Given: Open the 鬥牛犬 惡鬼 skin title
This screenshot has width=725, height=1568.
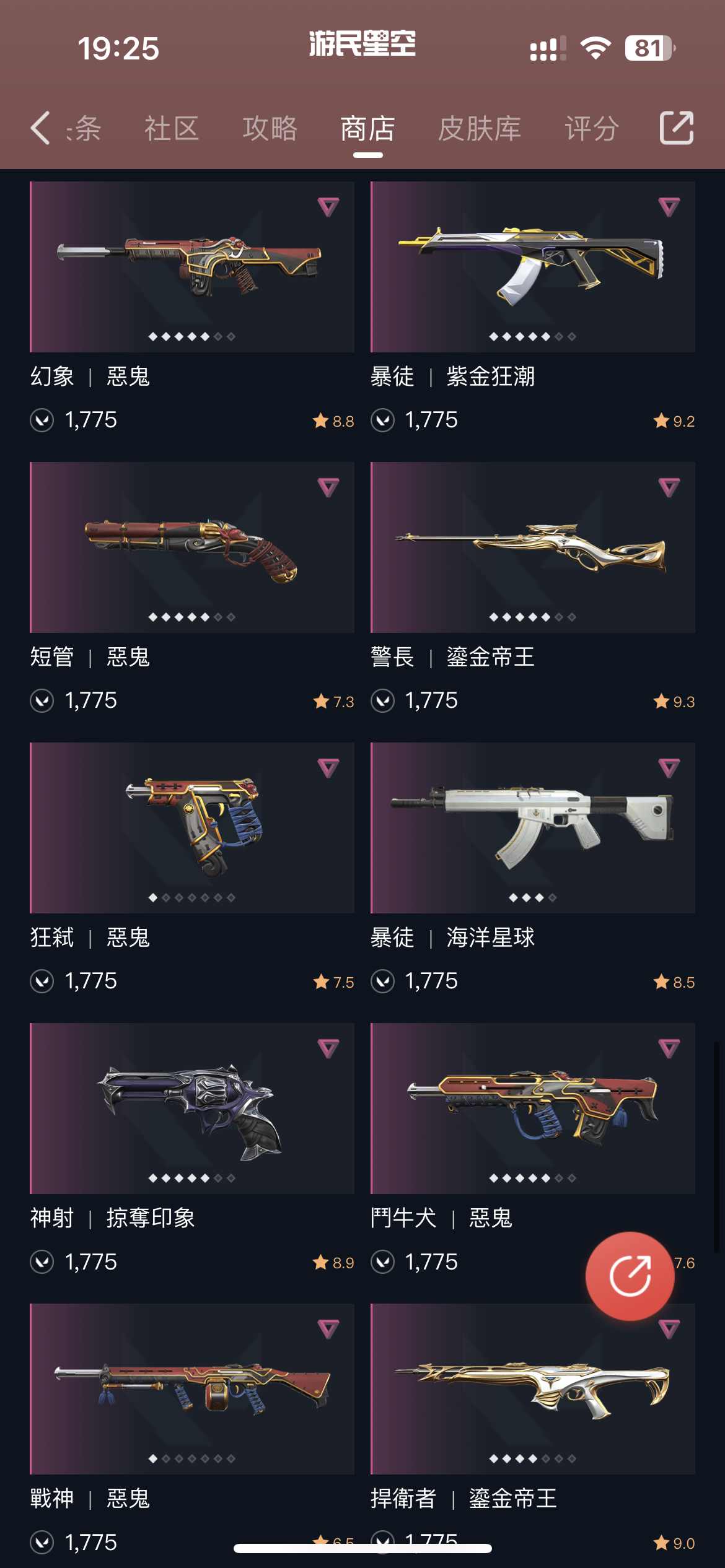Looking at the screenshot, I should pyautogui.click(x=441, y=1217).
